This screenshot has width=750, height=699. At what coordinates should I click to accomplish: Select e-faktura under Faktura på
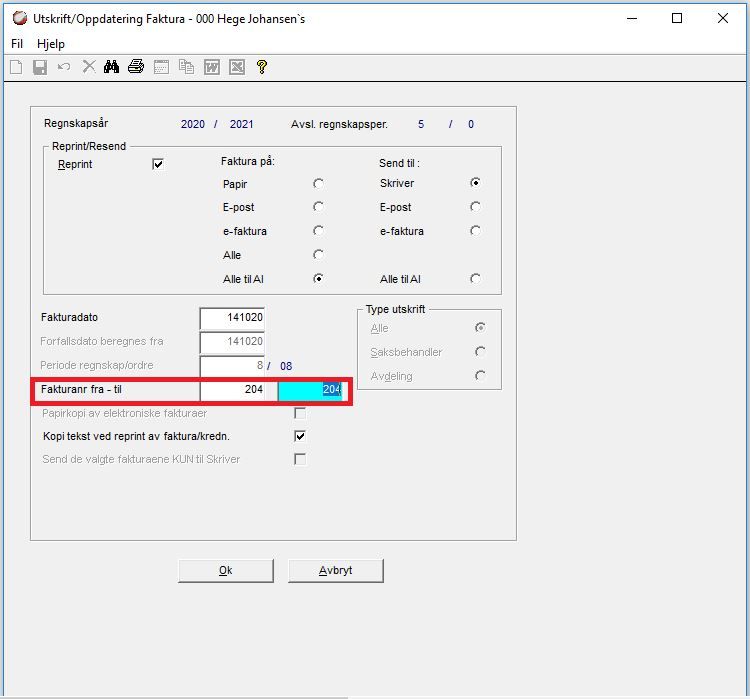(x=318, y=231)
